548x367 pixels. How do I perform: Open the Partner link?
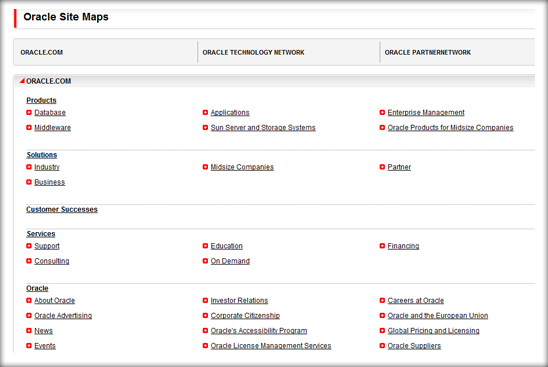[x=399, y=167]
